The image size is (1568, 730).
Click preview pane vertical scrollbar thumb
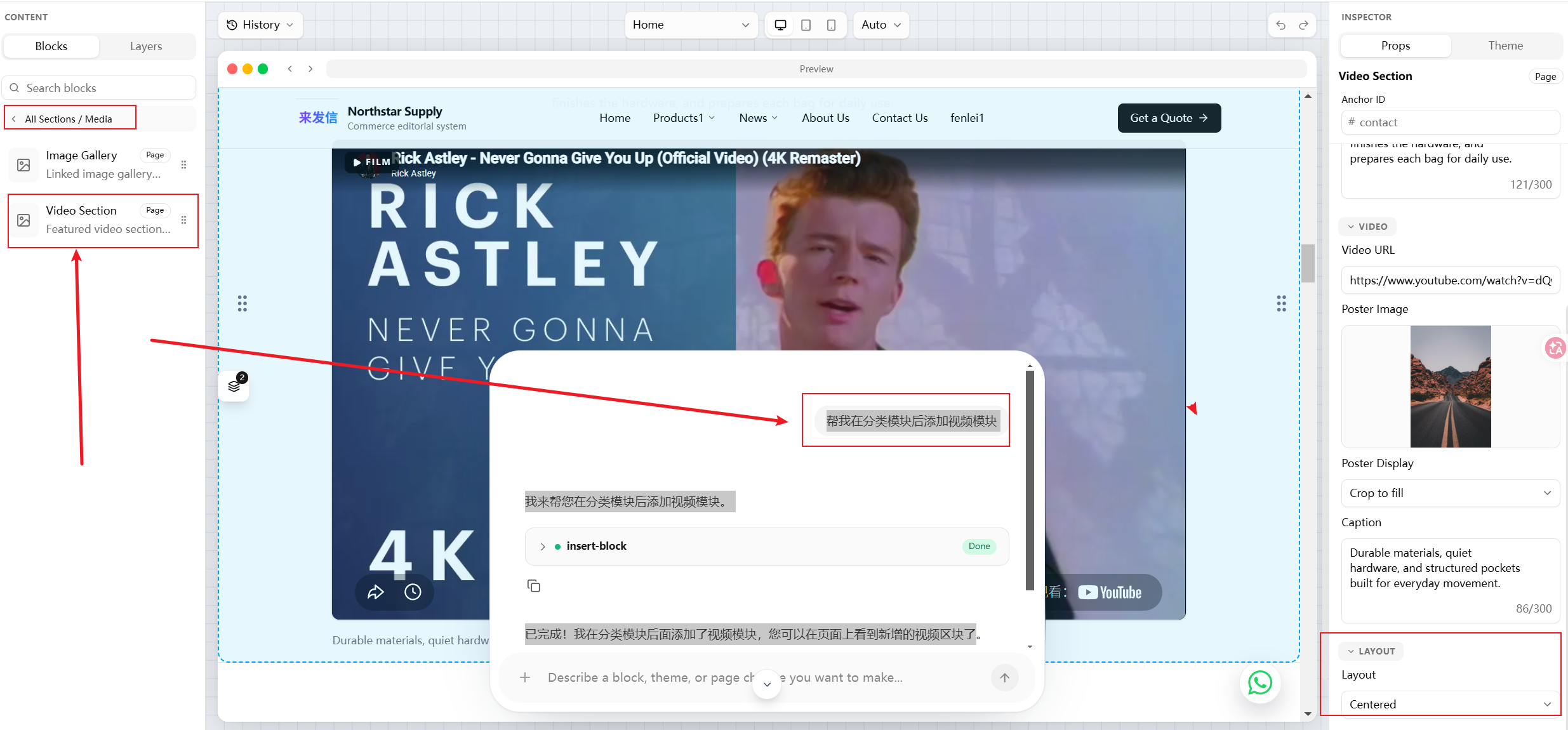point(1308,263)
